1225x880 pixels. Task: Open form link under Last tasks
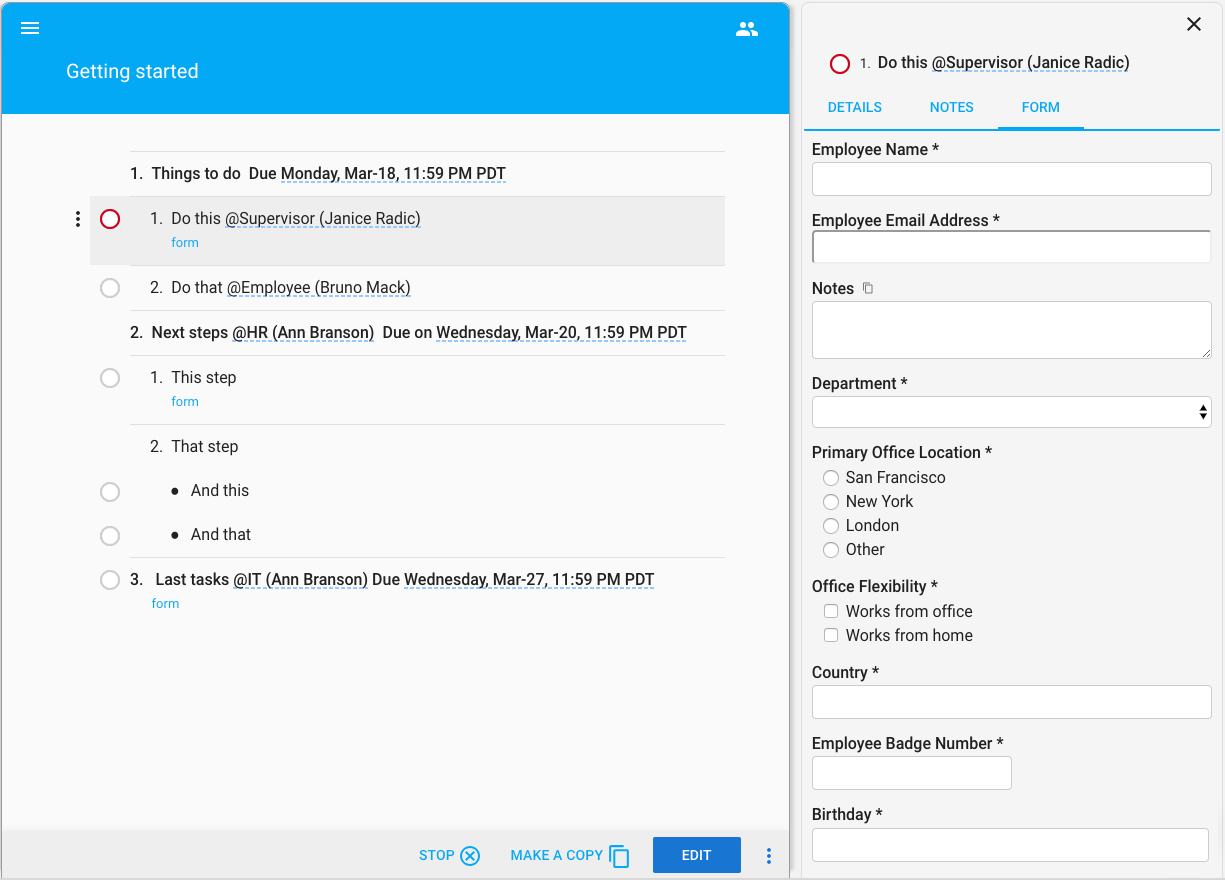click(166, 604)
